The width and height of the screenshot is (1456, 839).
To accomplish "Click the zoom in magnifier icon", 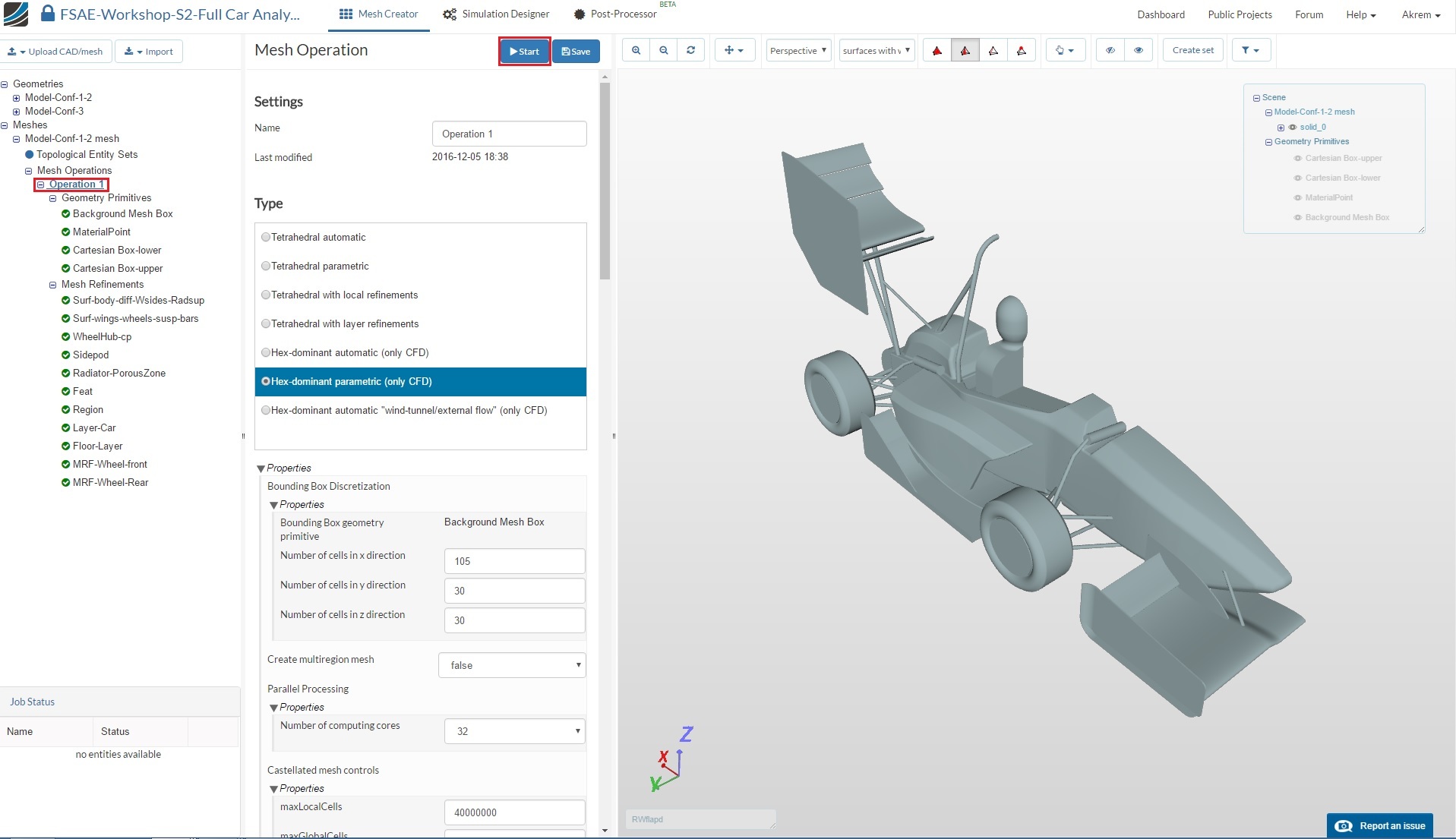I will (636, 51).
